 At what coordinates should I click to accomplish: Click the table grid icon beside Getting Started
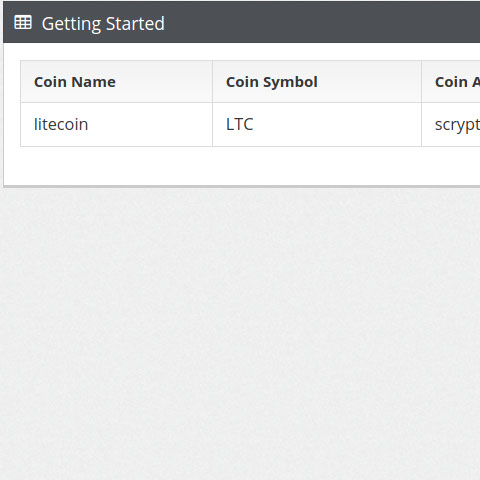point(23,23)
